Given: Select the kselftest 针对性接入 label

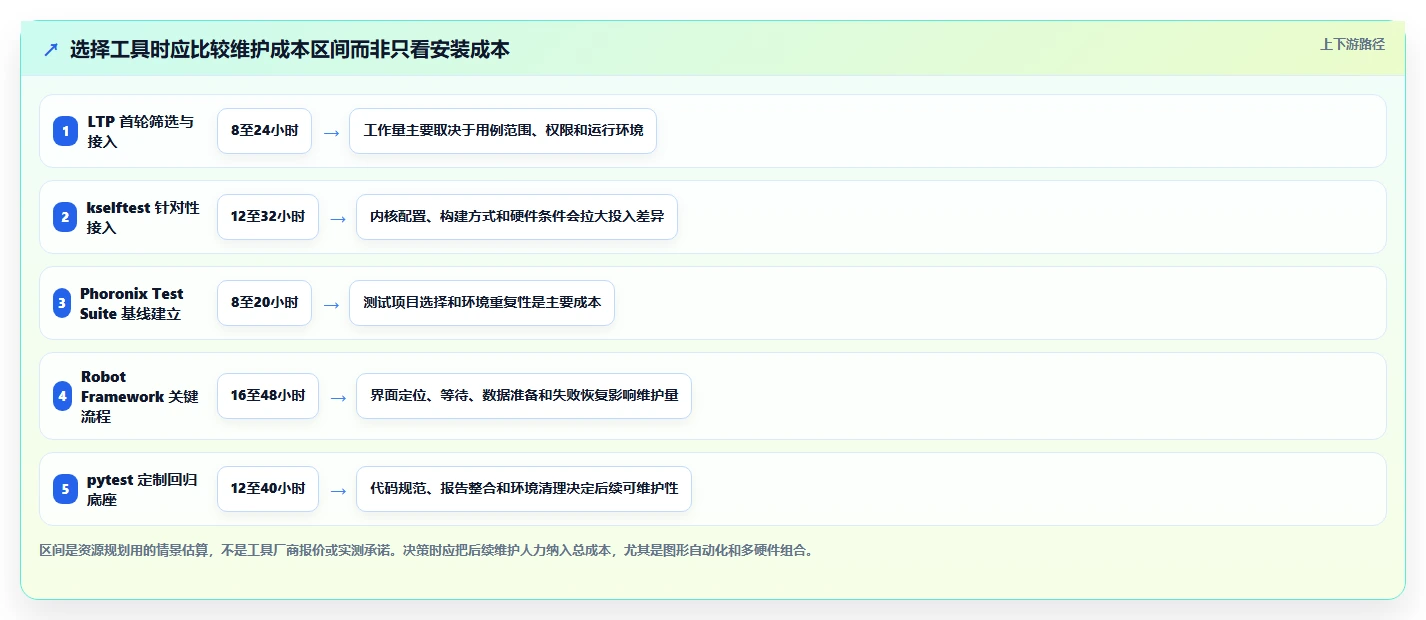Looking at the screenshot, I should (x=143, y=217).
